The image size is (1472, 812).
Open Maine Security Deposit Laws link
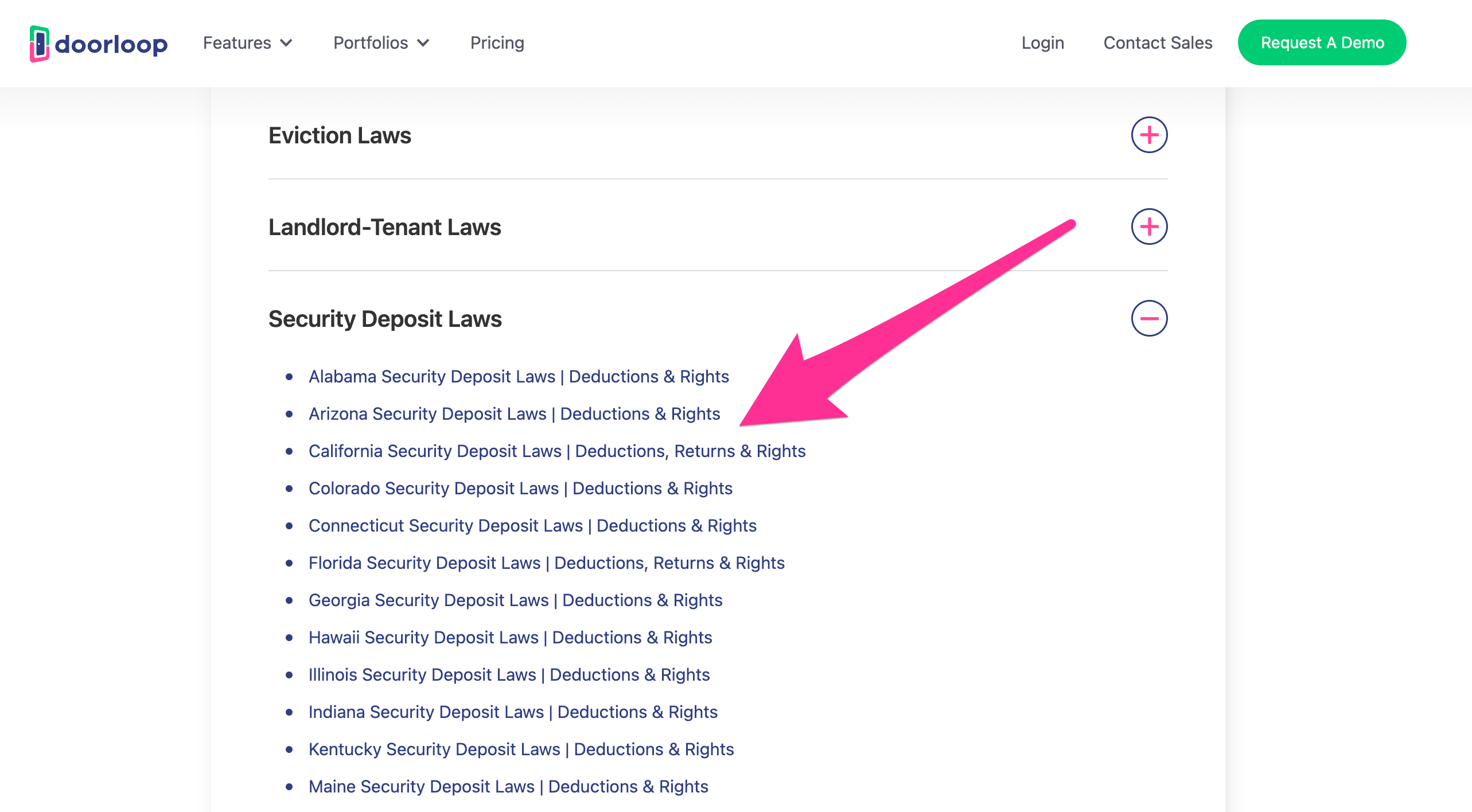[508, 786]
